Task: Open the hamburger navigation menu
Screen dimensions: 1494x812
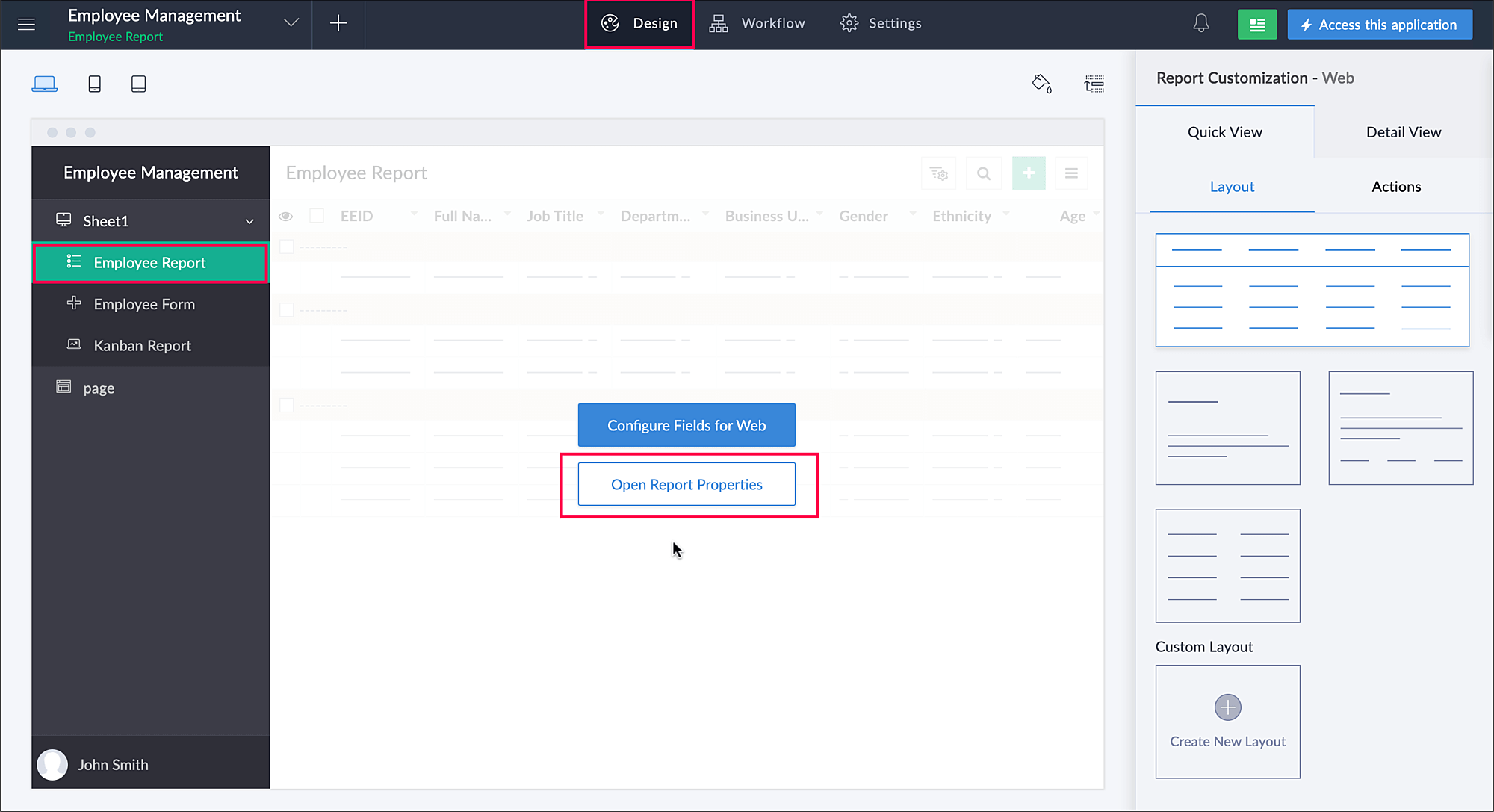Action: click(26, 25)
